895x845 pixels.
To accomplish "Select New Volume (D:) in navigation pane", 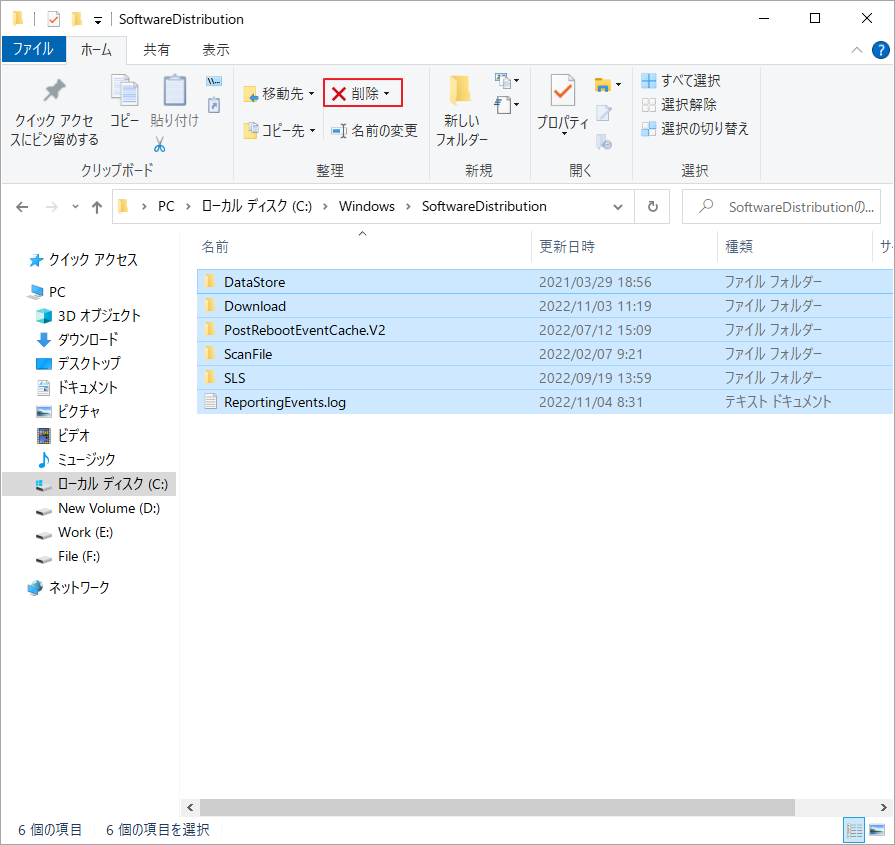I will tap(108, 508).
